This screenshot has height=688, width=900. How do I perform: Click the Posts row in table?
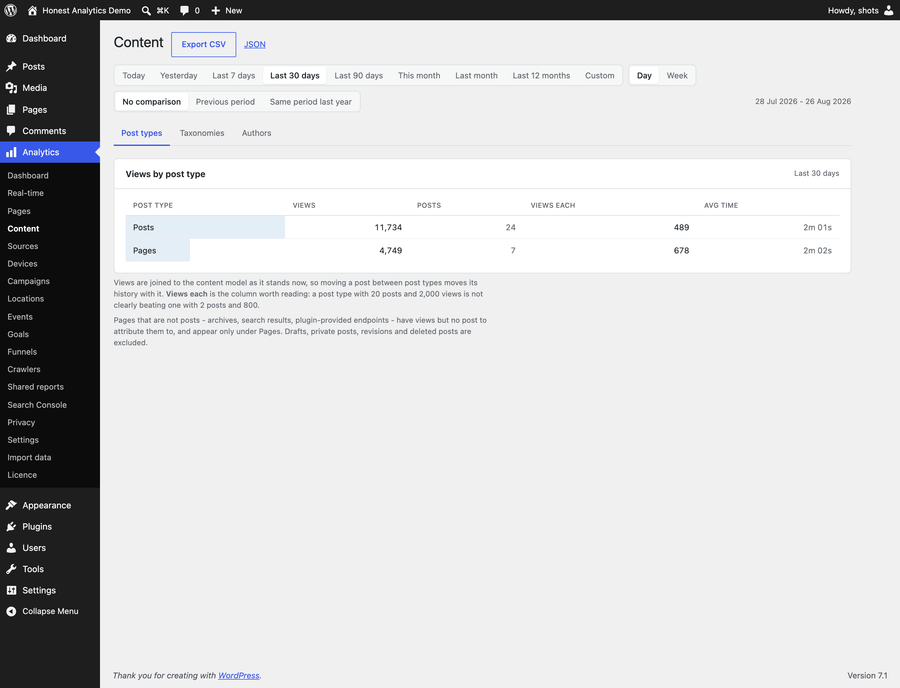click(482, 227)
